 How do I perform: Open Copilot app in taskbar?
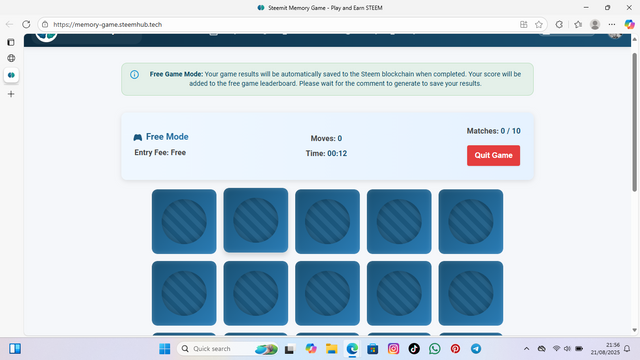(x=311, y=349)
